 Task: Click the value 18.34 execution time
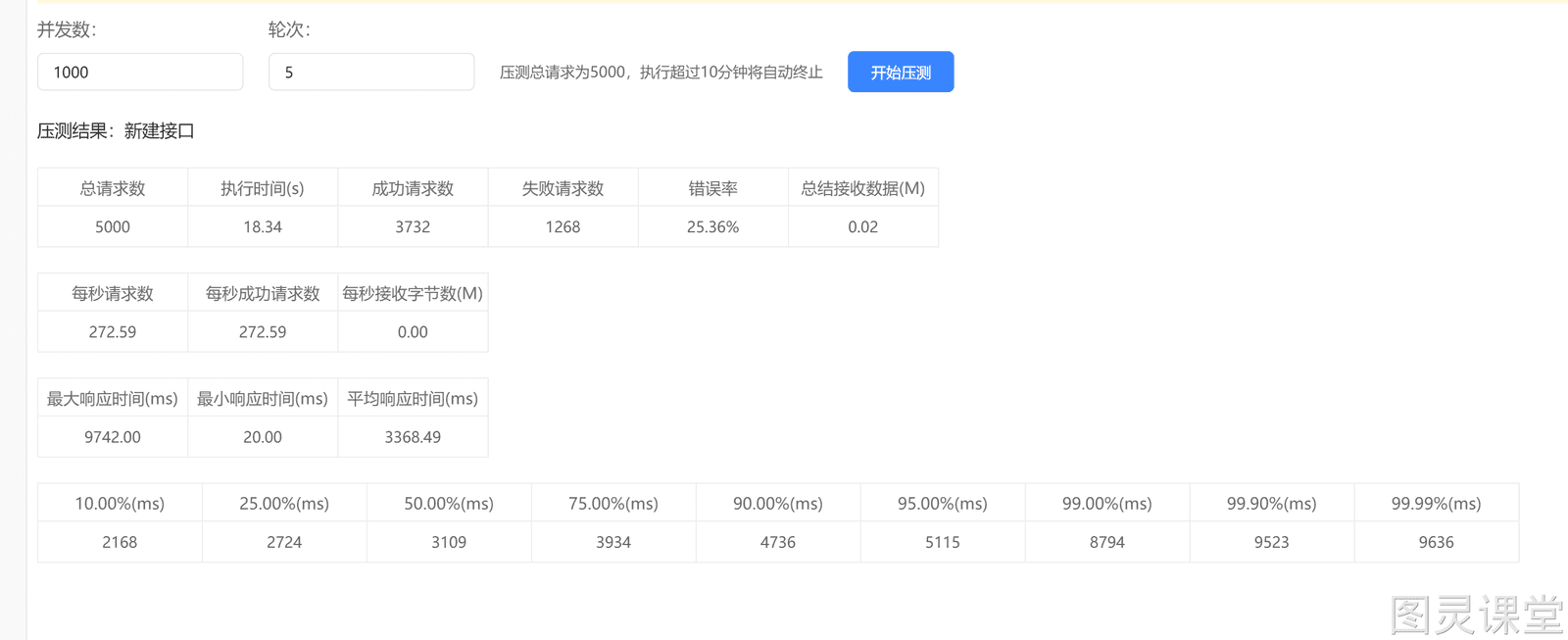[263, 226]
